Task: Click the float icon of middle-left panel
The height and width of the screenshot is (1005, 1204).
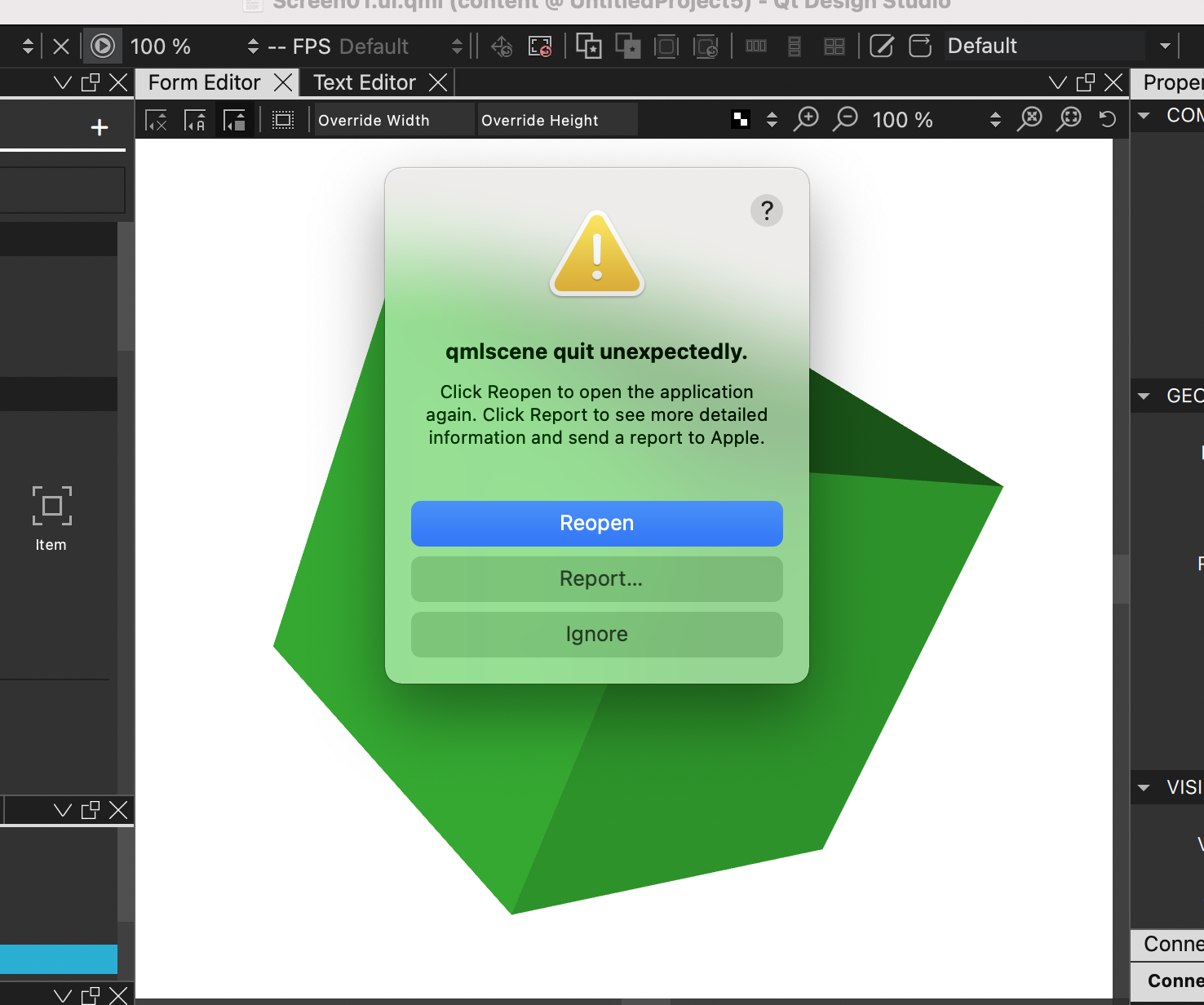Action: point(91,810)
